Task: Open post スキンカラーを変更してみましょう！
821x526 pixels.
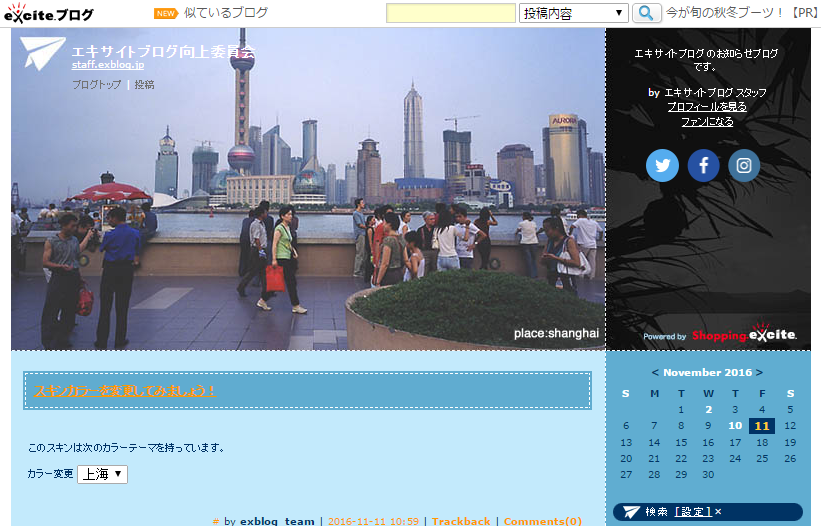Action: pyautogui.click(x=125, y=391)
